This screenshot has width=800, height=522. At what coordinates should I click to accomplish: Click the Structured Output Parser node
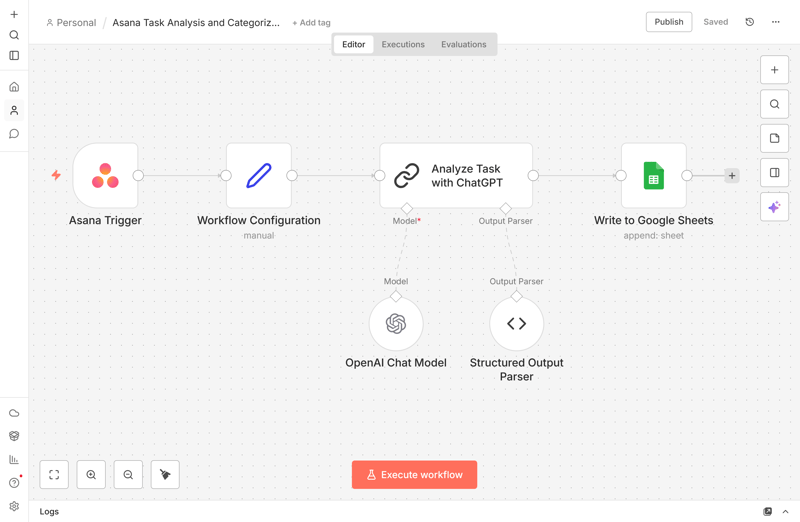click(x=516, y=323)
